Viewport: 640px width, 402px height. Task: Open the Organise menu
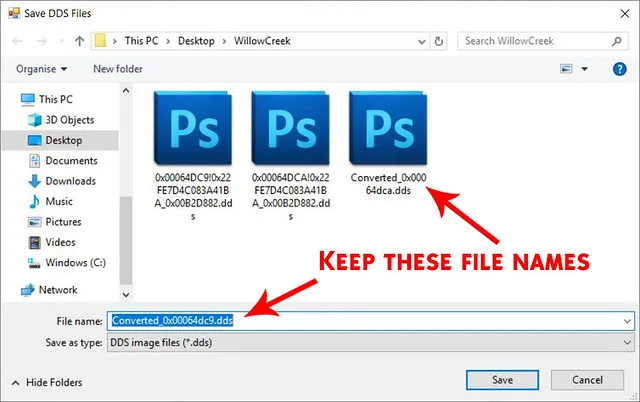click(41, 69)
